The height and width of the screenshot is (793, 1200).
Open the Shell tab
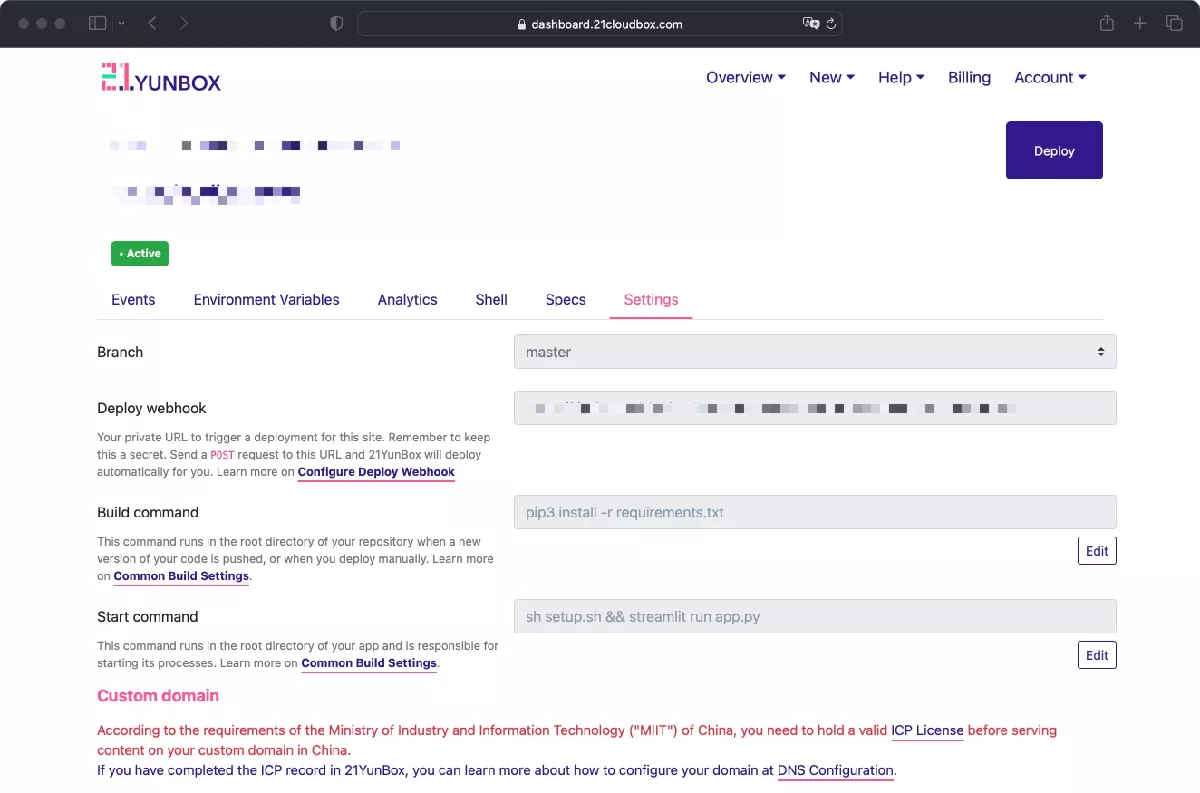pyautogui.click(x=491, y=300)
